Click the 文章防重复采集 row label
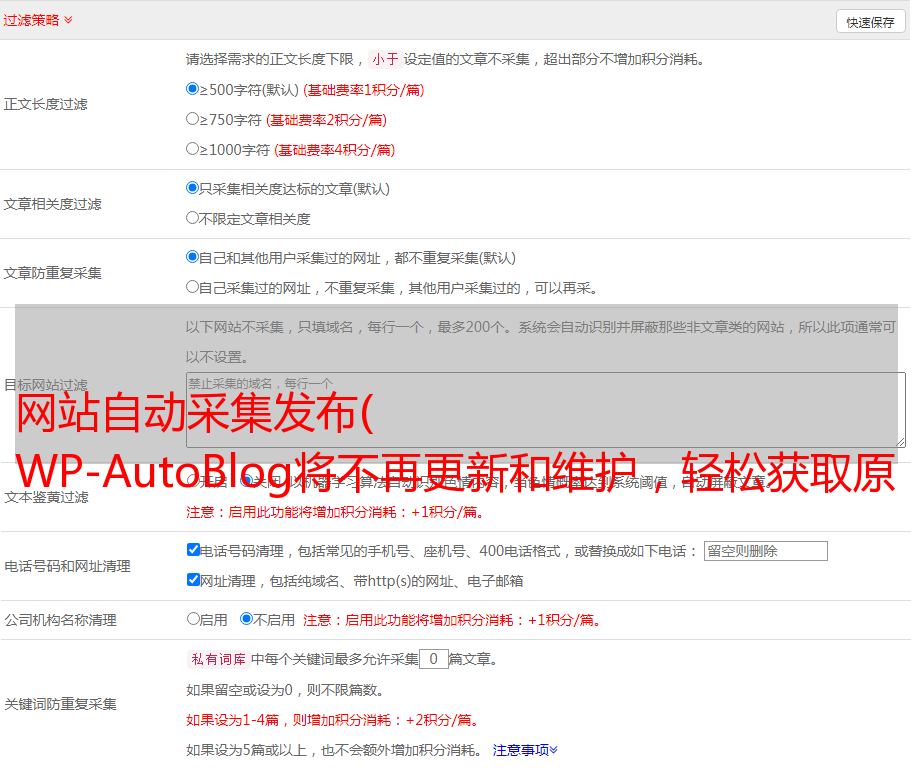This screenshot has width=912, height=768. pos(52,273)
